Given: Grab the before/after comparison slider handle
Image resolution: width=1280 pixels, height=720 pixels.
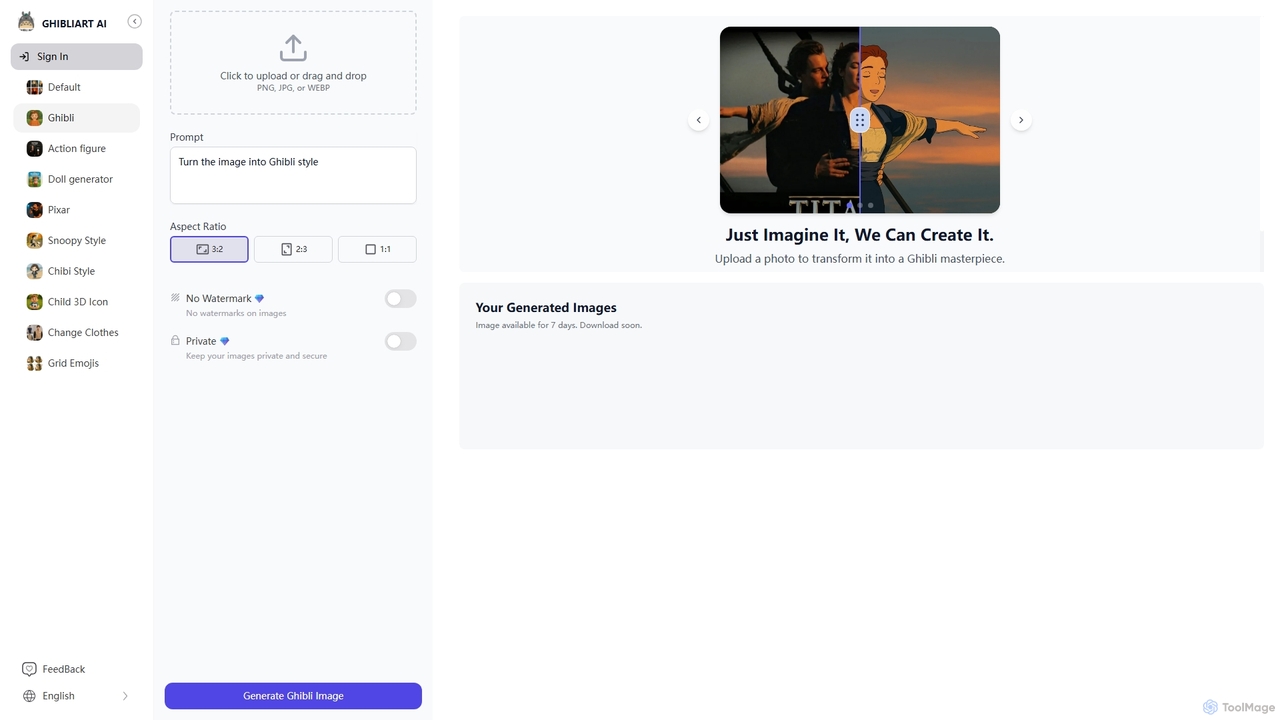Looking at the screenshot, I should [x=860, y=120].
